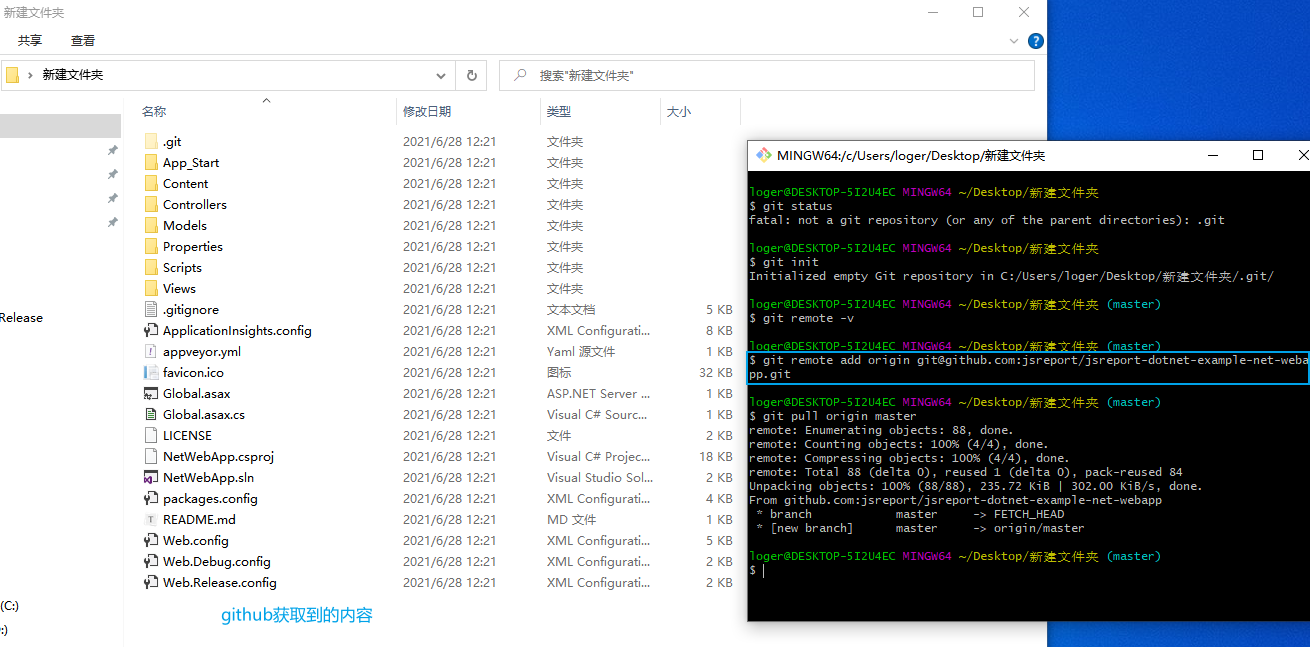Click the 'git pull origin master' command line
Image resolution: width=1310 pixels, height=647 pixels.
[x=832, y=416]
